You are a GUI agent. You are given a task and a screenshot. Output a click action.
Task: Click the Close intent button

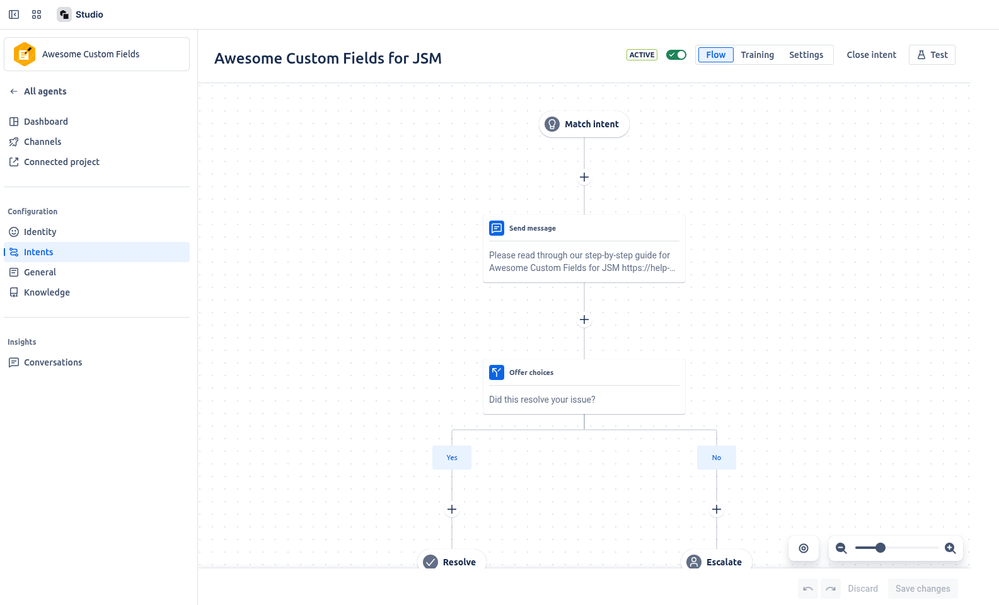pyautogui.click(x=871, y=55)
